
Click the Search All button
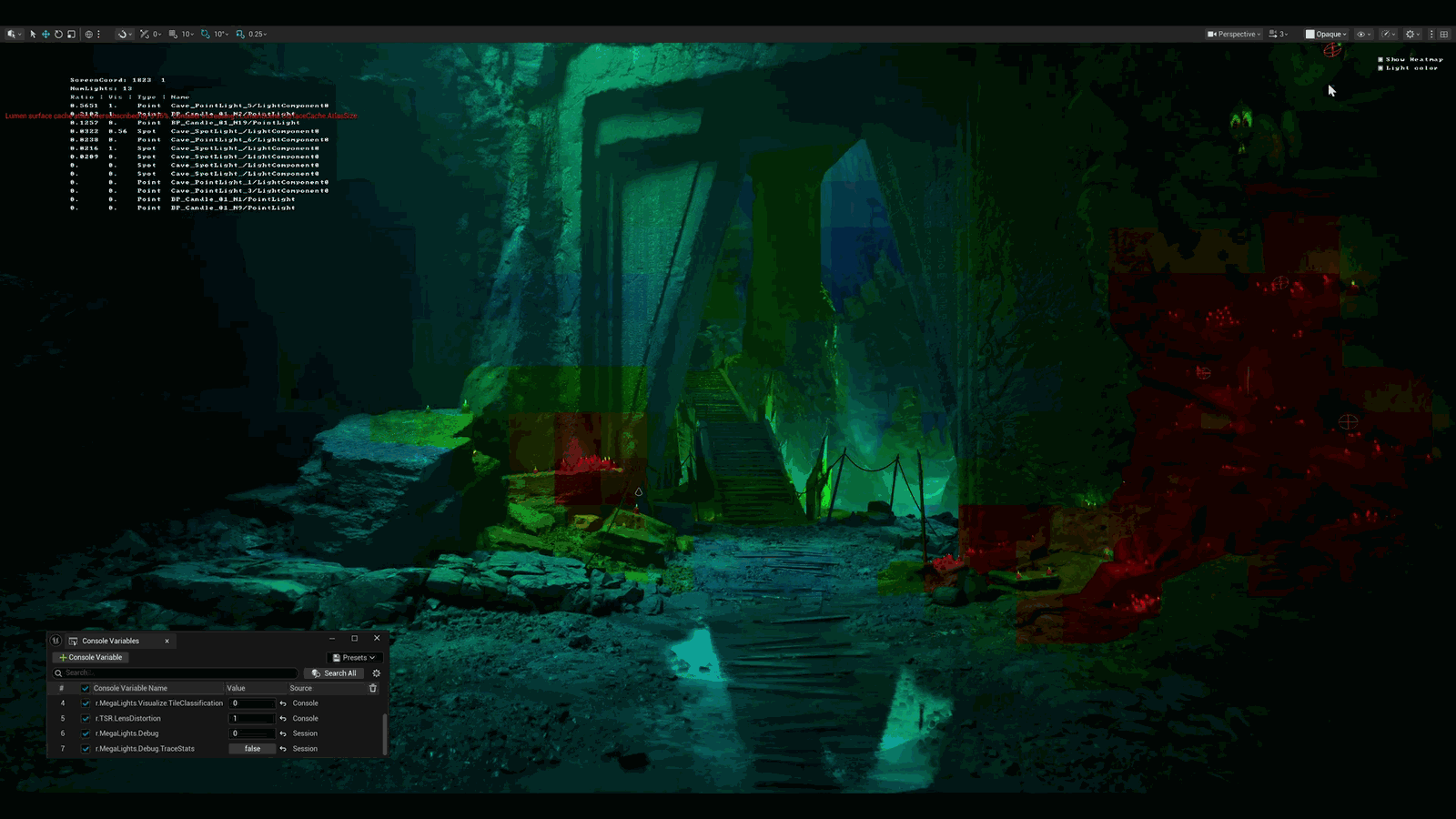tap(334, 673)
